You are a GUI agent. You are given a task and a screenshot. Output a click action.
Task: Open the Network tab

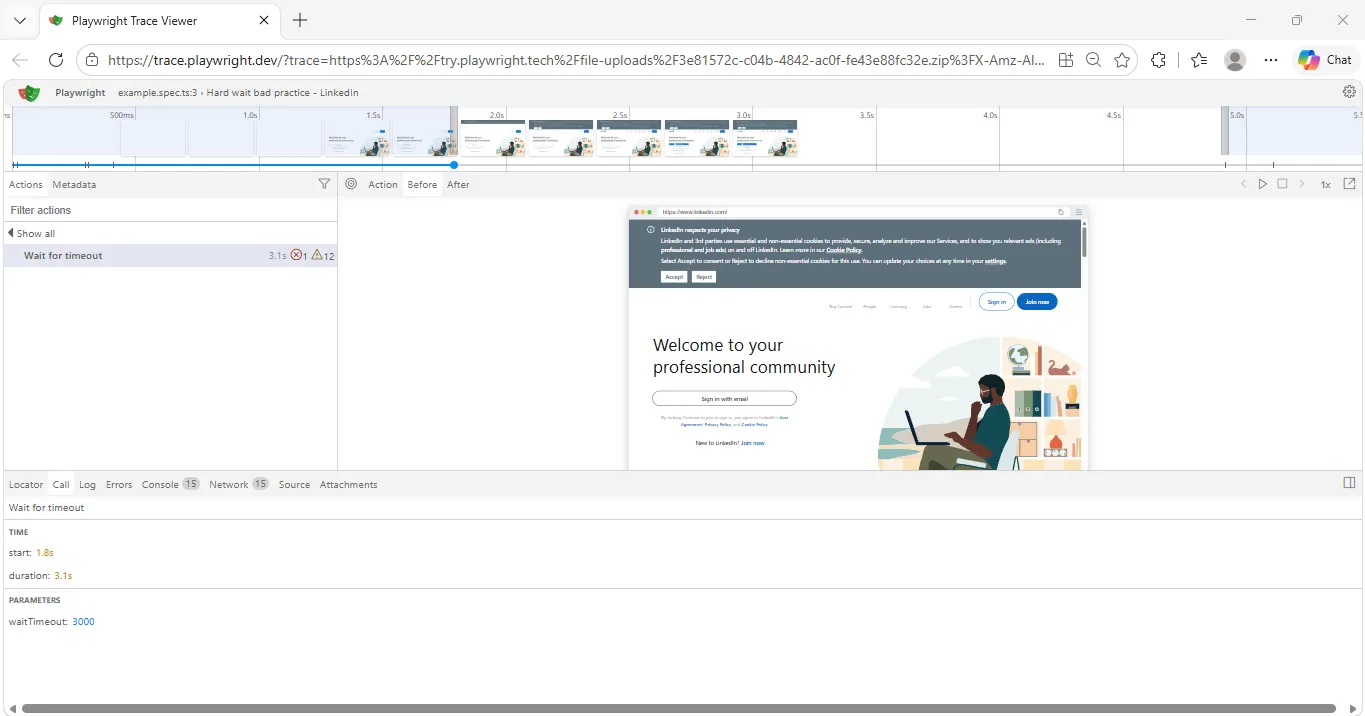(239, 484)
